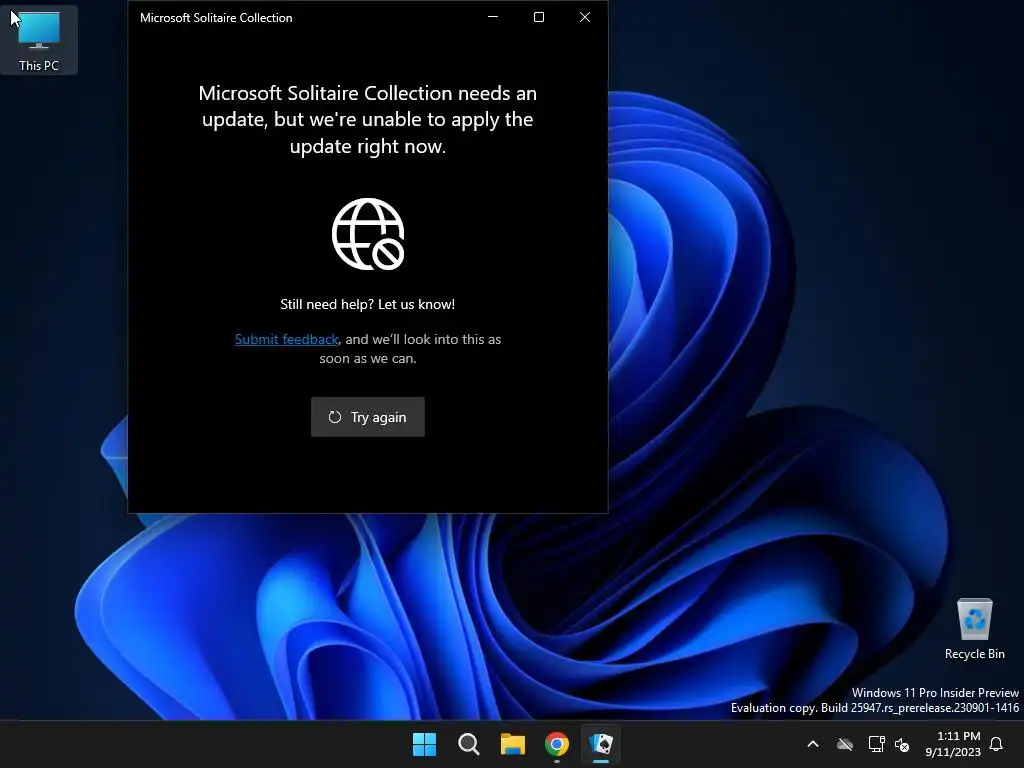Maximize the Solitaire Collection window
Screen dimensions: 1024x768
[x=539, y=17]
